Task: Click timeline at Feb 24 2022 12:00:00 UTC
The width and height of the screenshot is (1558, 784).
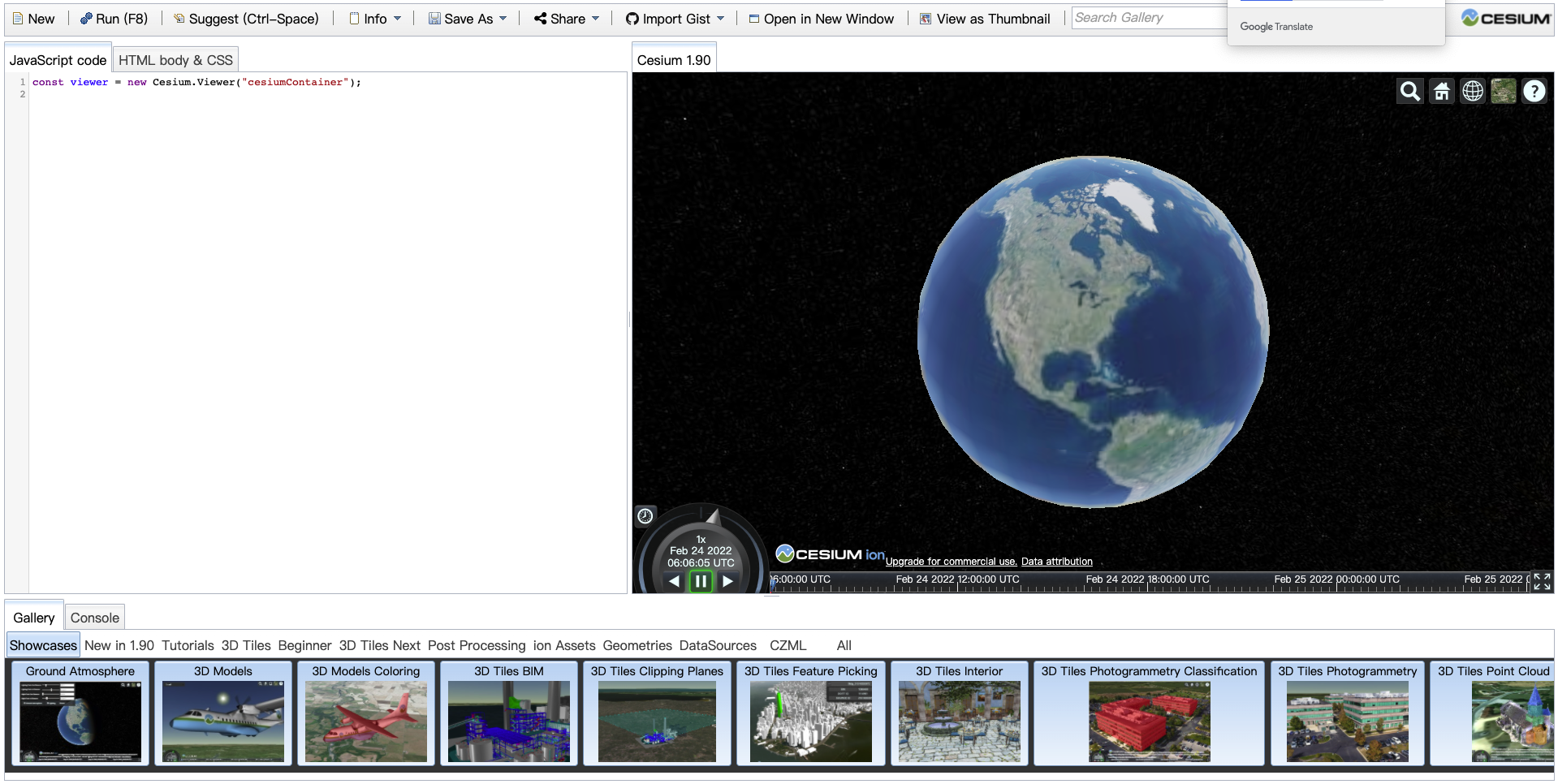Action: (958, 581)
